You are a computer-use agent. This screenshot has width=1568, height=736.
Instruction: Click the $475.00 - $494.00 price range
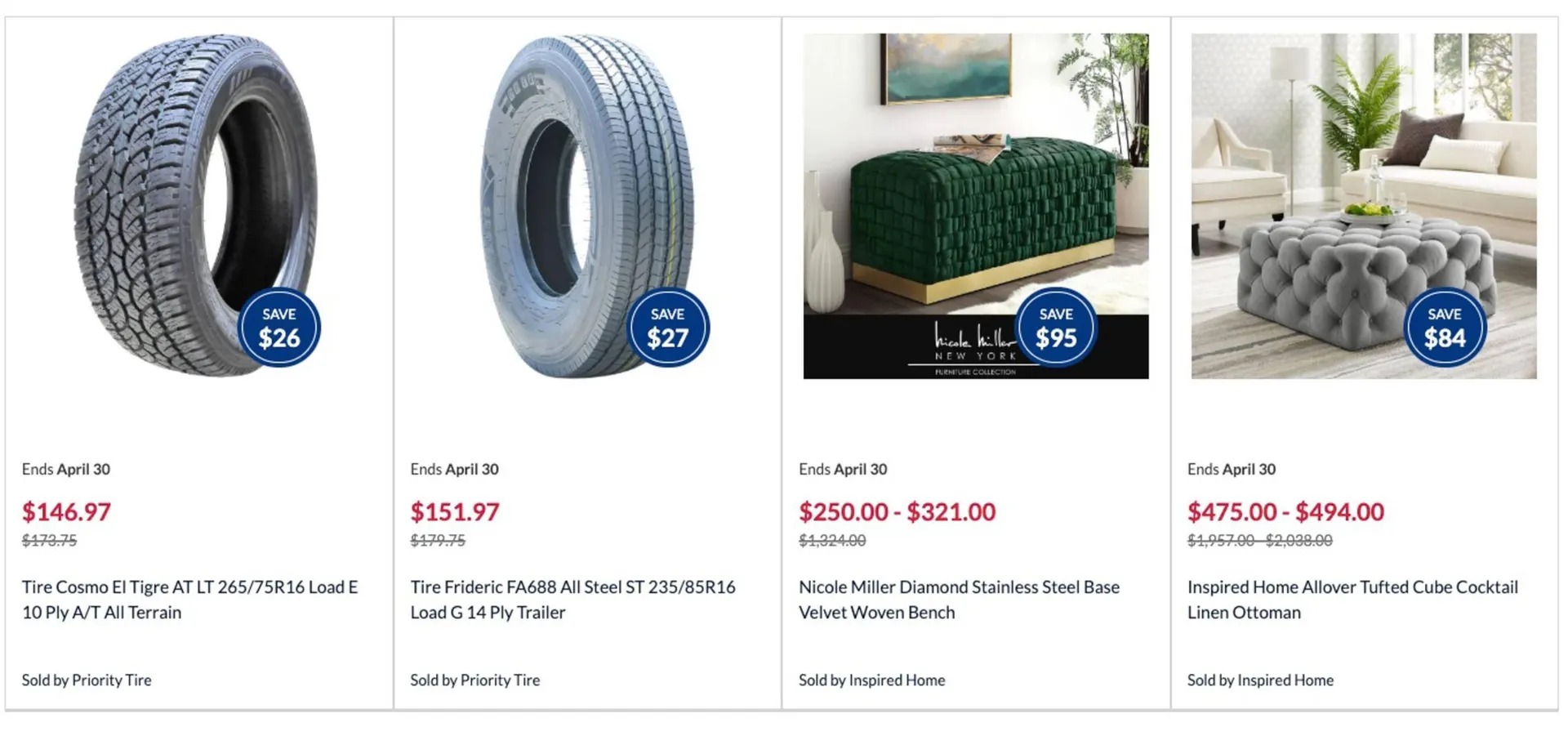1285,512
